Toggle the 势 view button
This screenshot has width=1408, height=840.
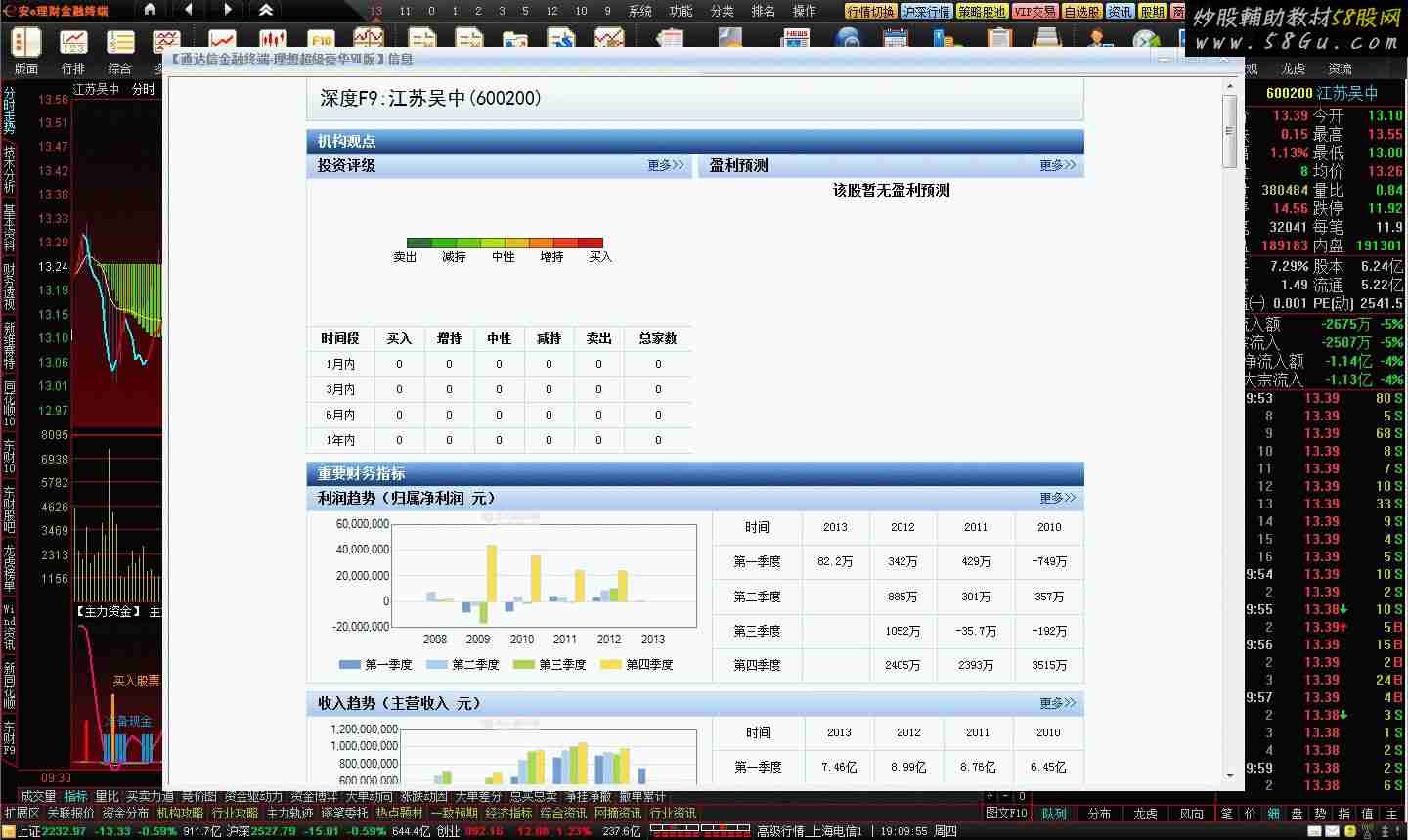(x=1320, y=814)
